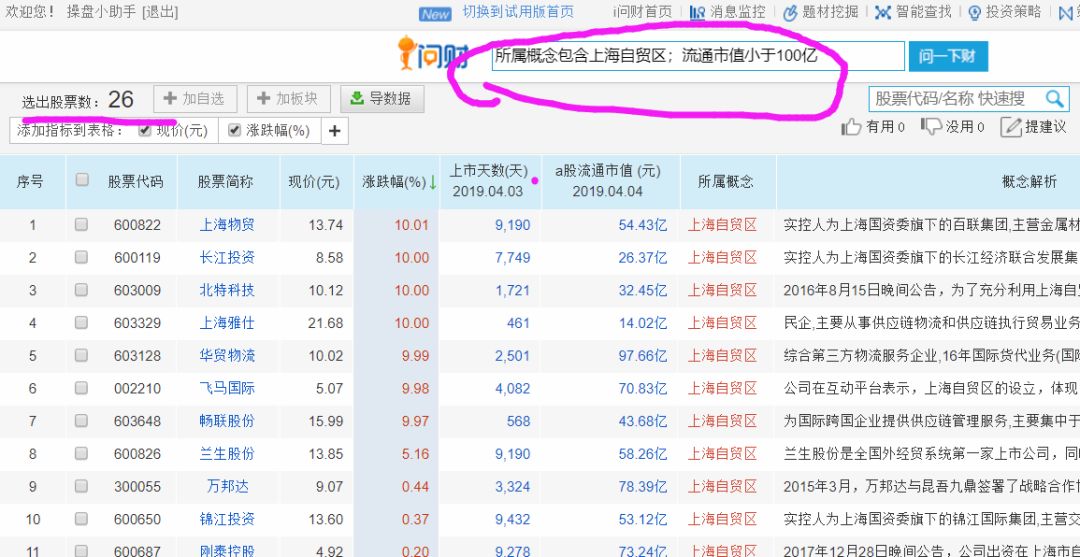The image size is (1080, 557).
Task: Open stock link 北特科技
Action: [227, 290]
